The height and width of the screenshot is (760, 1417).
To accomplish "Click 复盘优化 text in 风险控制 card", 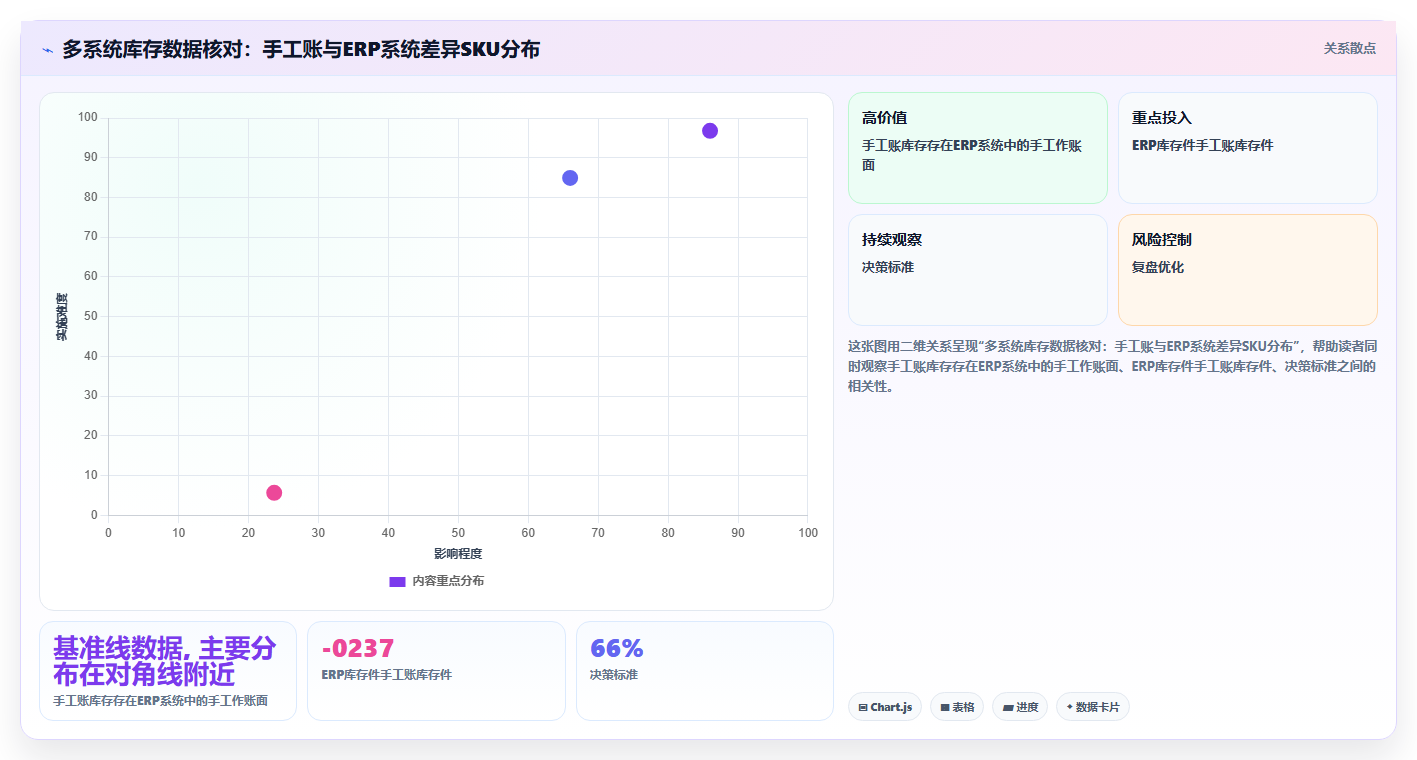I will pos(1158,268).
